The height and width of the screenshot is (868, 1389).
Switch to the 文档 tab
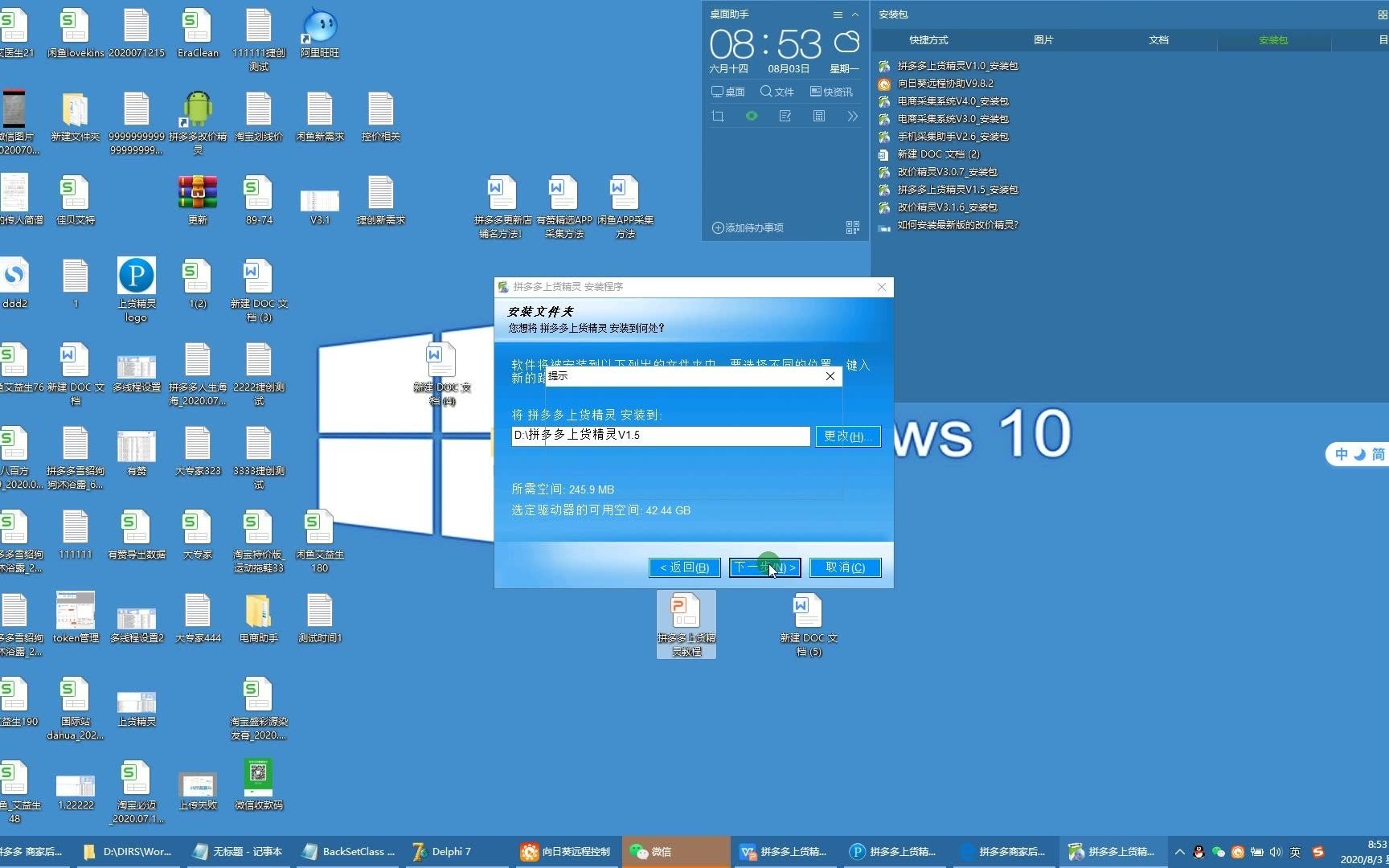1158,40
